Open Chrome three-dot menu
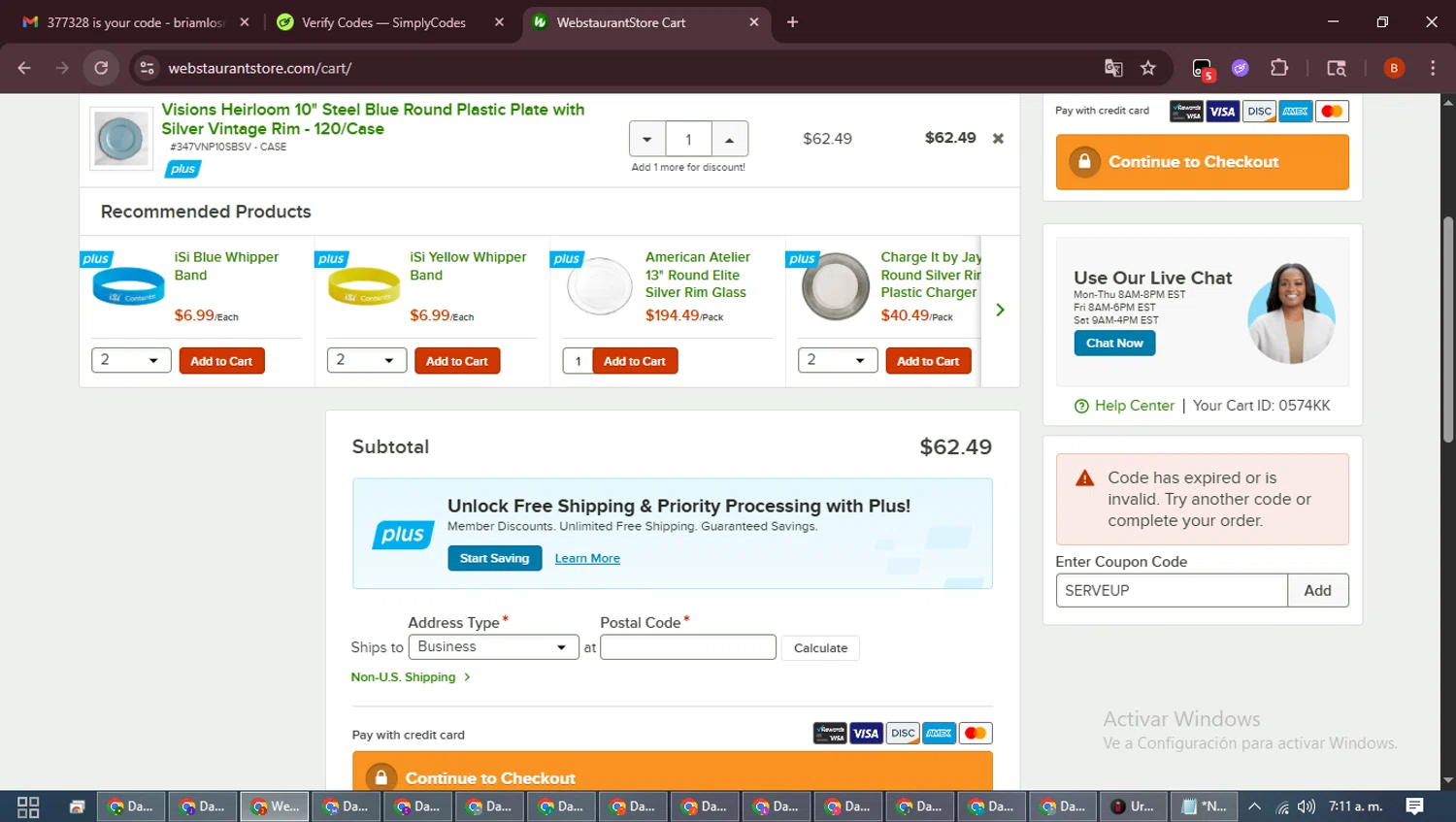Screen dimensions: 1456x822 (1433, 68)
